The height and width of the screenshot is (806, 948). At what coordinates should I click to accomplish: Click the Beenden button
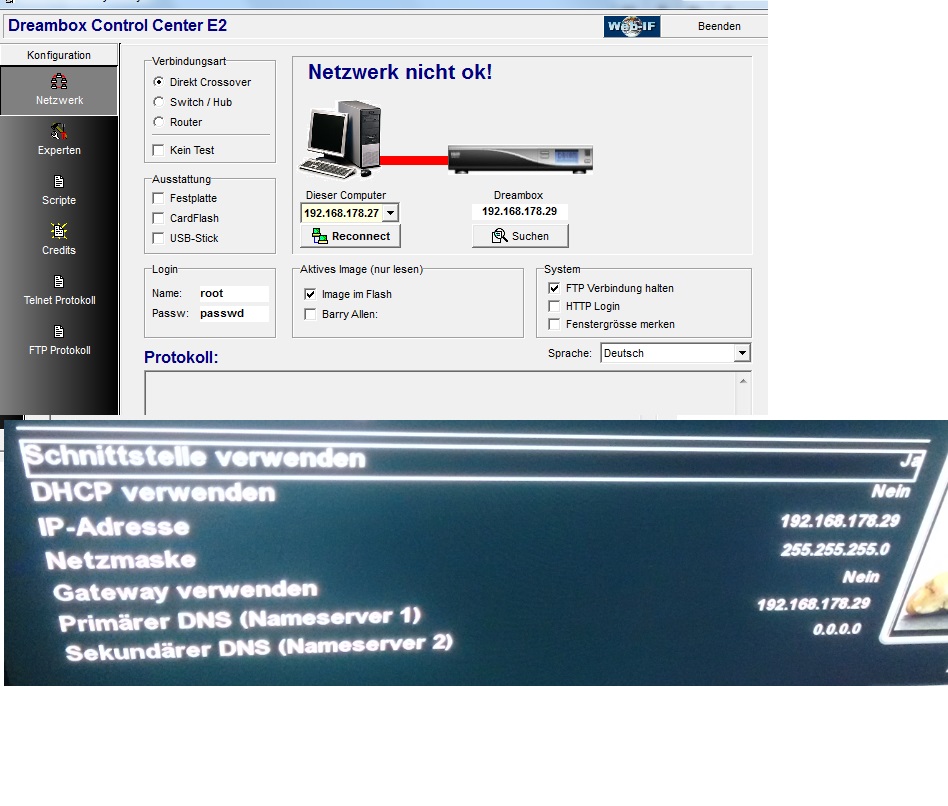tap(719, 26)
